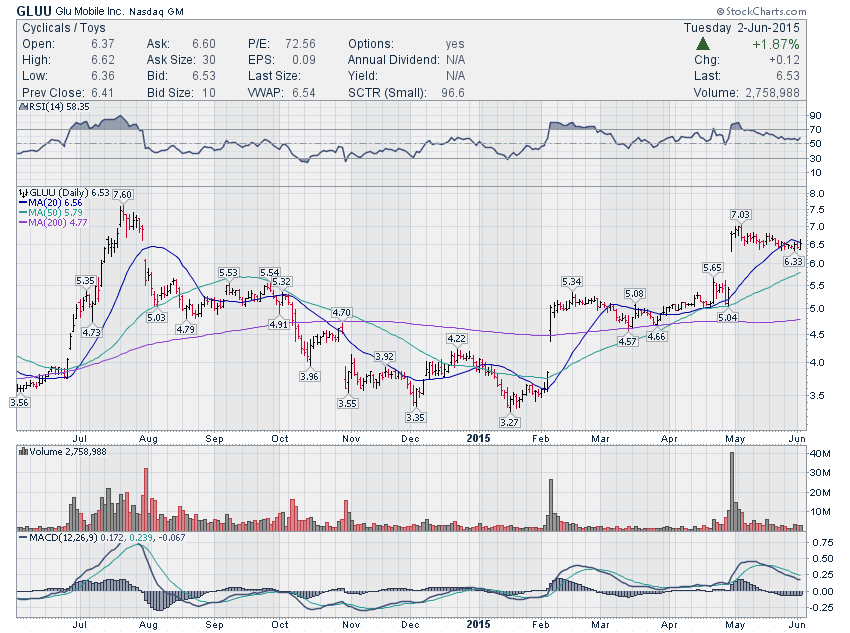The width and height of the screenshot is (850, 633).
Task: Click the Bid Size 10 value
Action: (x=209, y=93)
